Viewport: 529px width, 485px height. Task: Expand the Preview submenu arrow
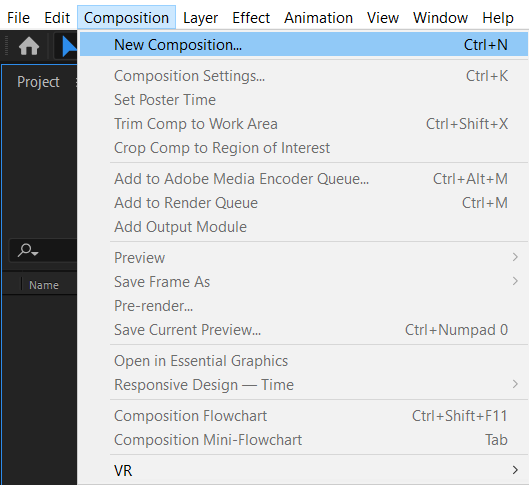coord(515,257)
